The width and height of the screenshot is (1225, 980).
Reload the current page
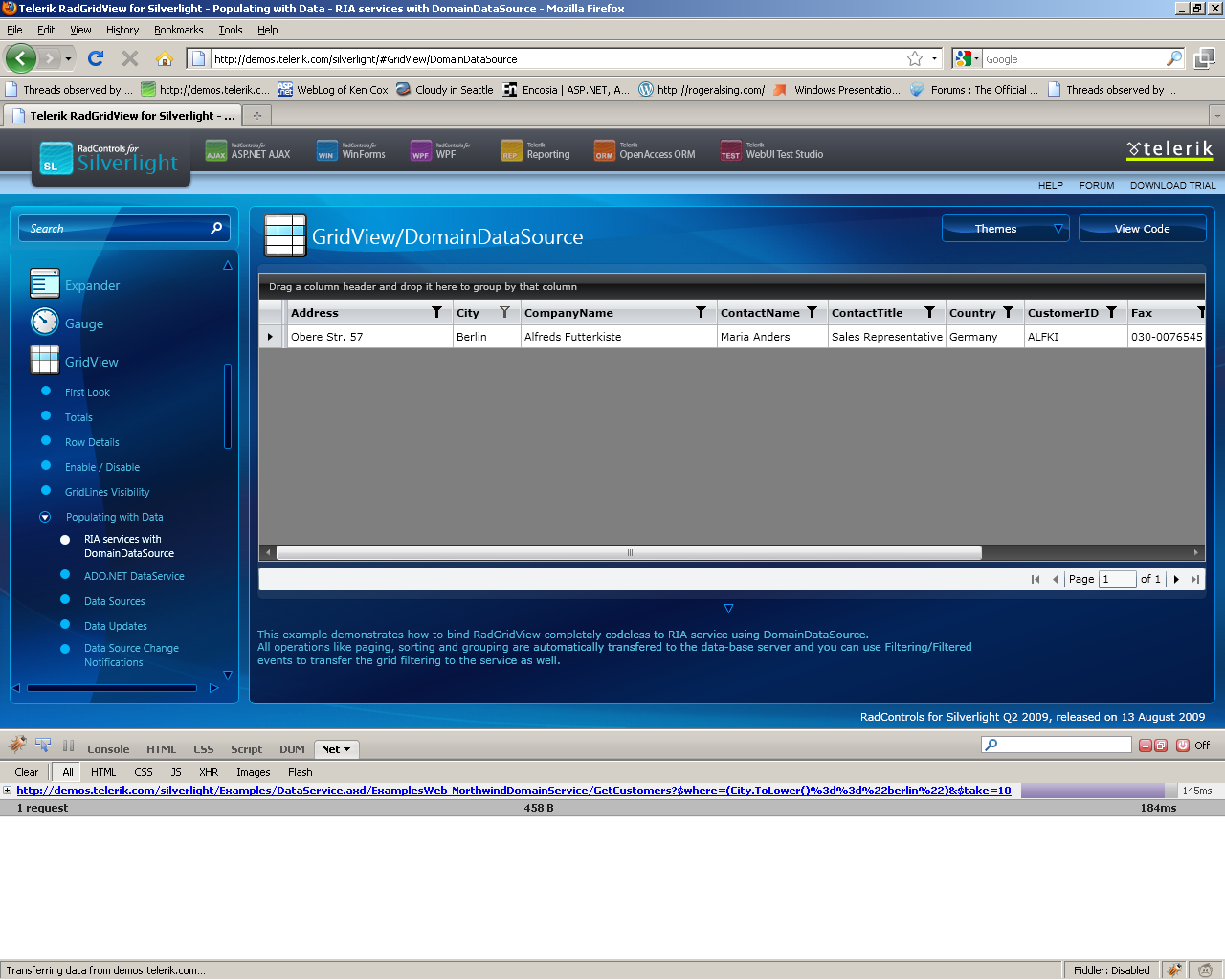(96, 58)
